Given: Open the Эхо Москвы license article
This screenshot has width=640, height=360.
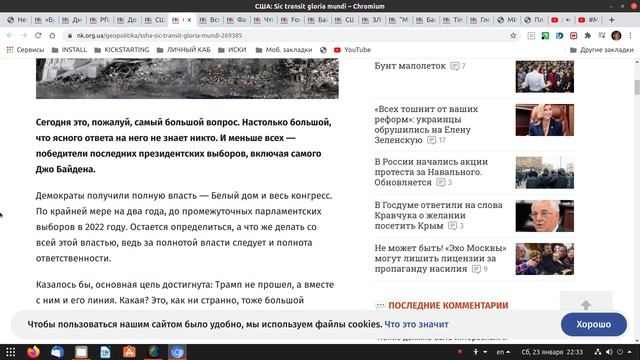Looking at the screenshot, I should pyautogui.click(x=440, y=258).
